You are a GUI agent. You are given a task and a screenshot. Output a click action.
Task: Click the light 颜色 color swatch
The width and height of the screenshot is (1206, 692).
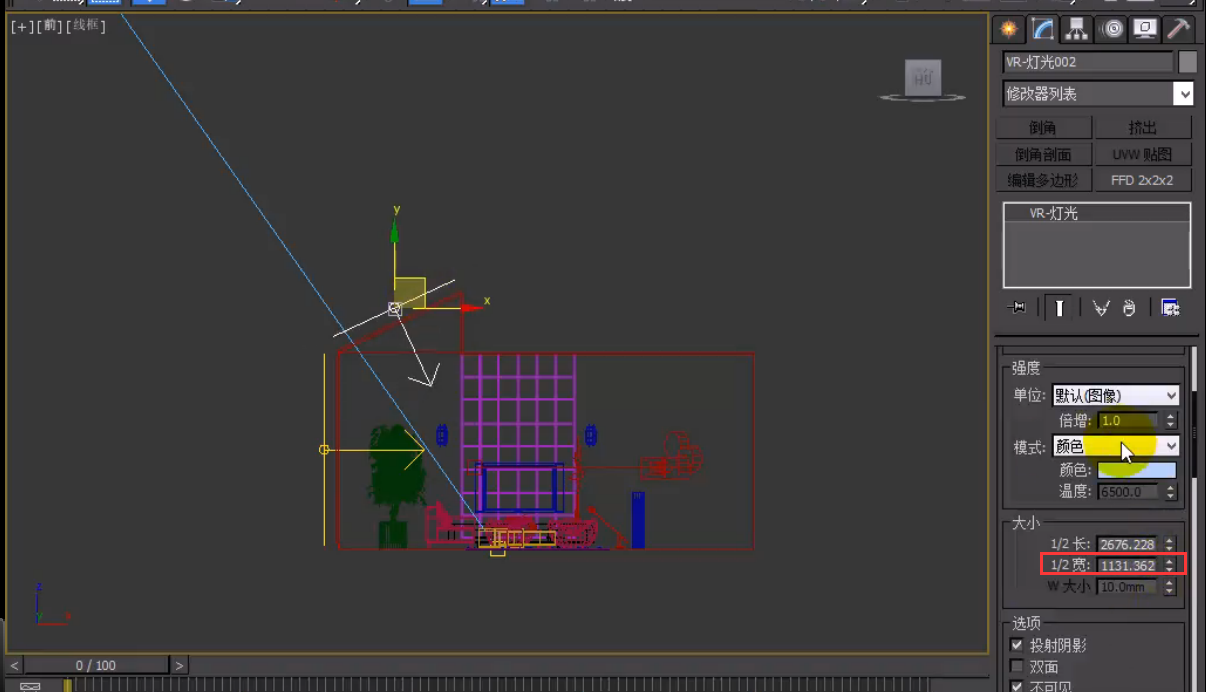(1137, 470)
